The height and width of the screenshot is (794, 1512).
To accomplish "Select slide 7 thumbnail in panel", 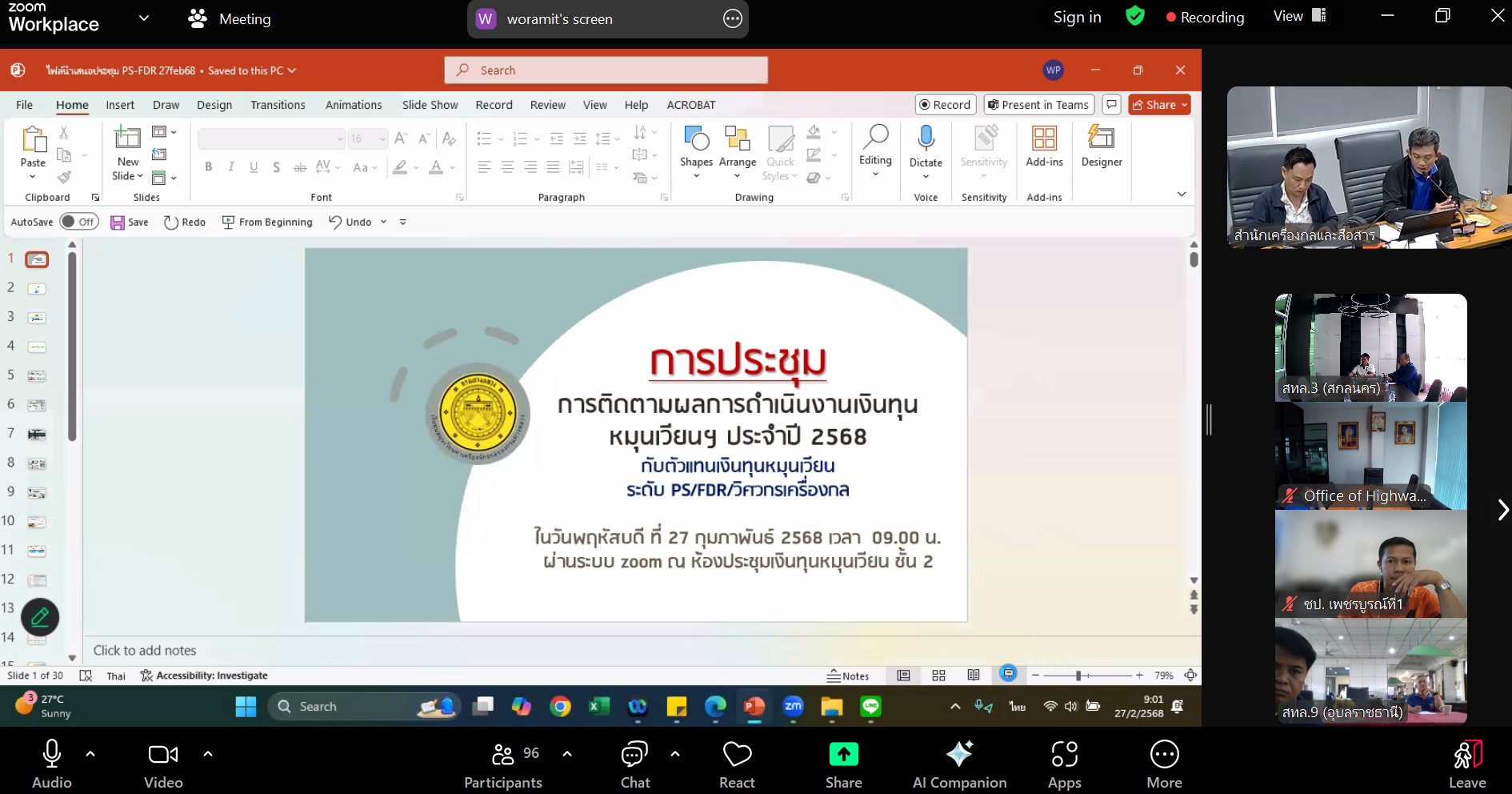I will (37, 435).
